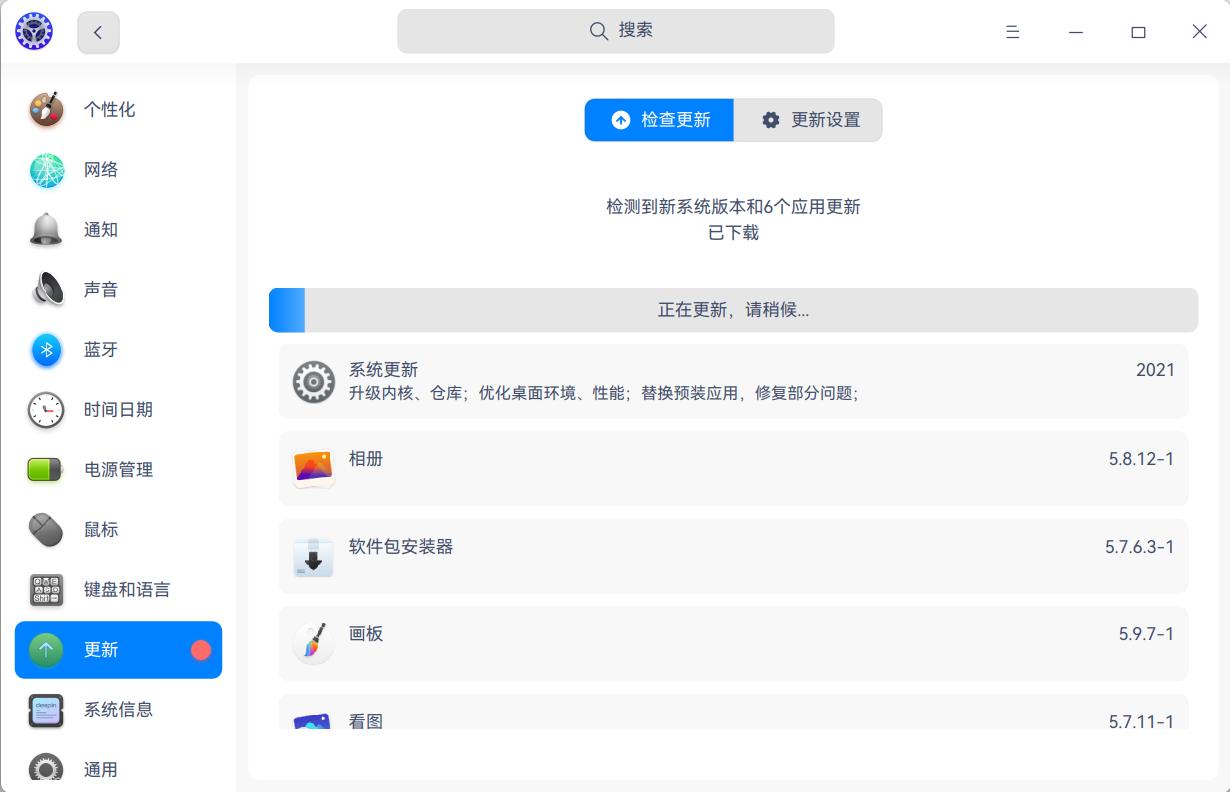
Task: Click the 相册 name in the list
Action: [x=366, y=459]
